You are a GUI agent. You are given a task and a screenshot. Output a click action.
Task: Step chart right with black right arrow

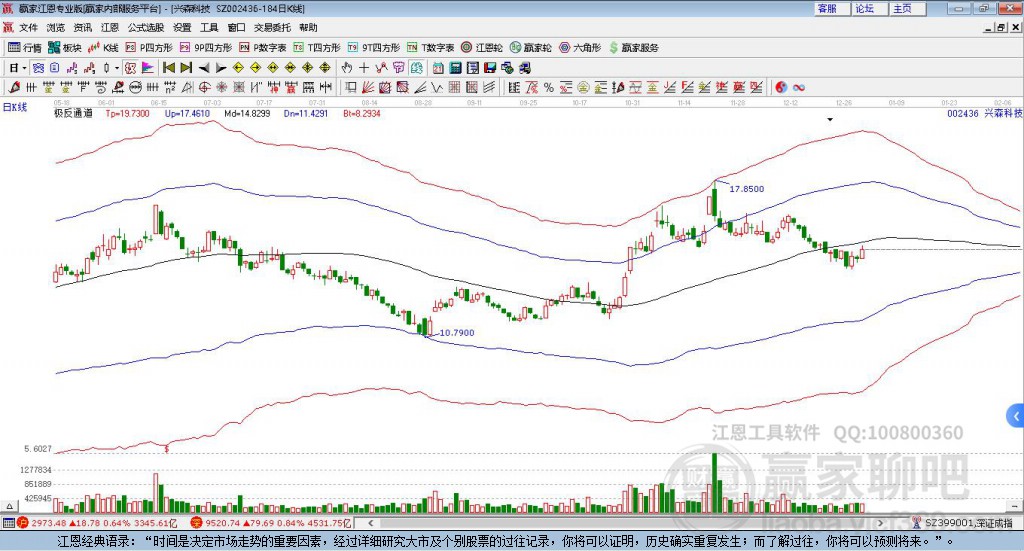[x=221, y=68]
